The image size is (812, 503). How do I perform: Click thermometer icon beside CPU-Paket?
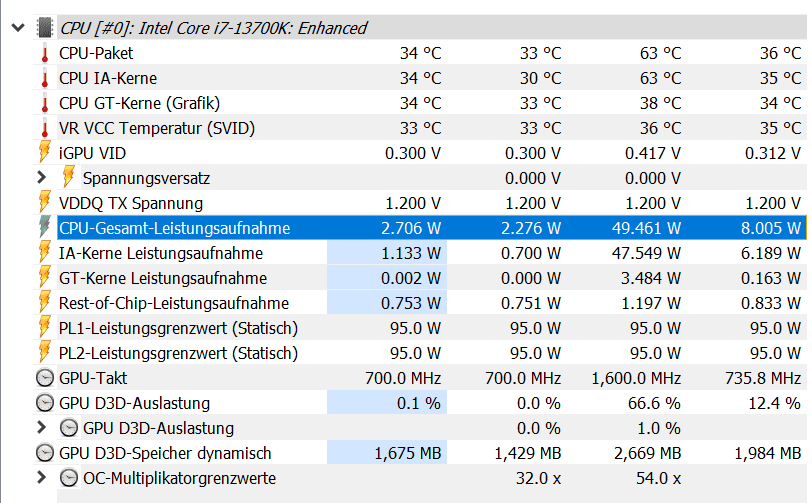(x=45, y=53)
